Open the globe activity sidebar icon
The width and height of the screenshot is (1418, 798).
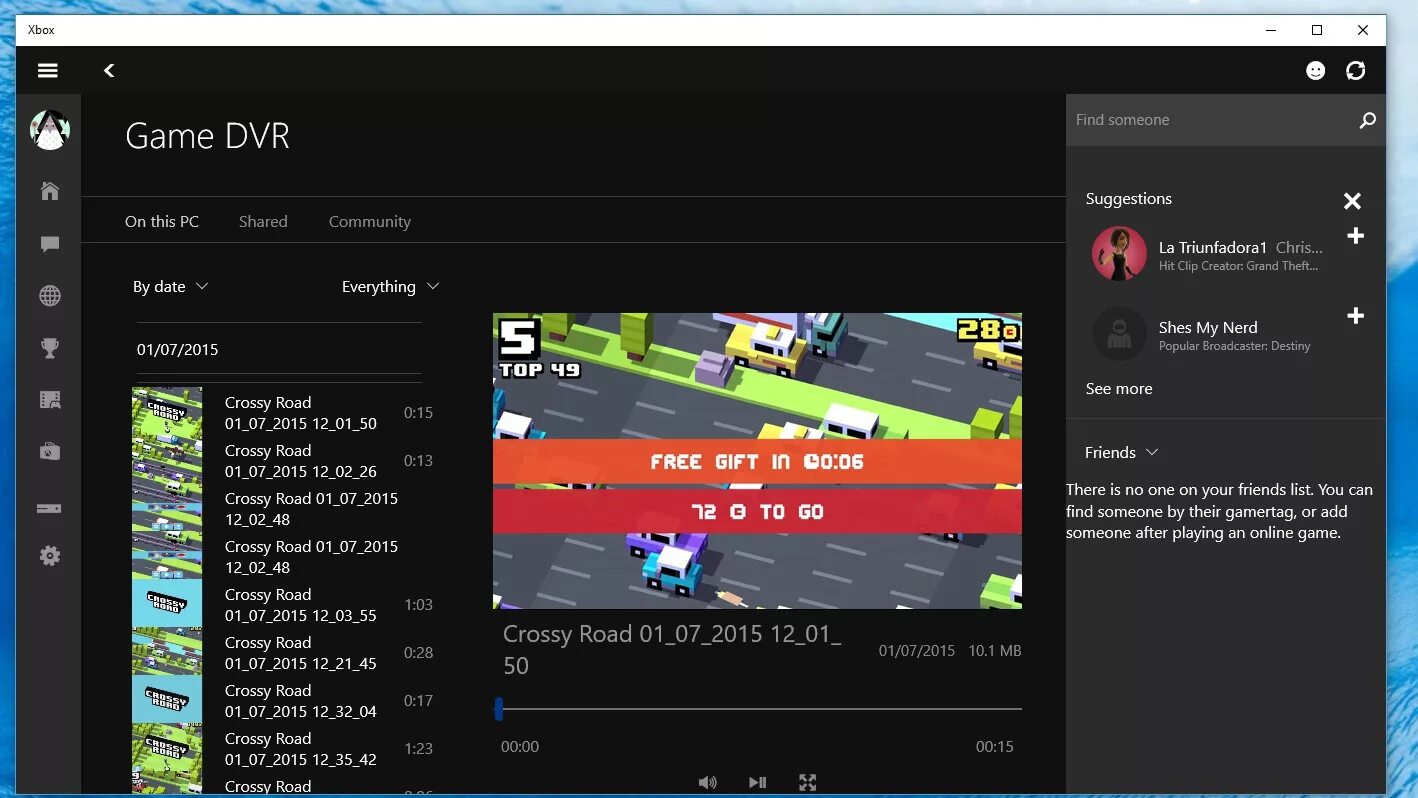(x=49, y=296)
